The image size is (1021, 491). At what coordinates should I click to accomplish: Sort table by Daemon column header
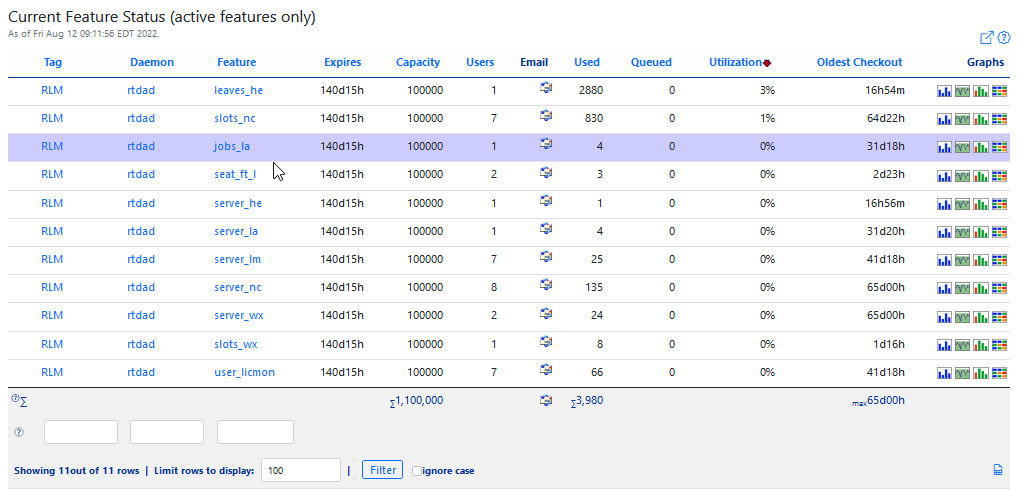point(152,63)
